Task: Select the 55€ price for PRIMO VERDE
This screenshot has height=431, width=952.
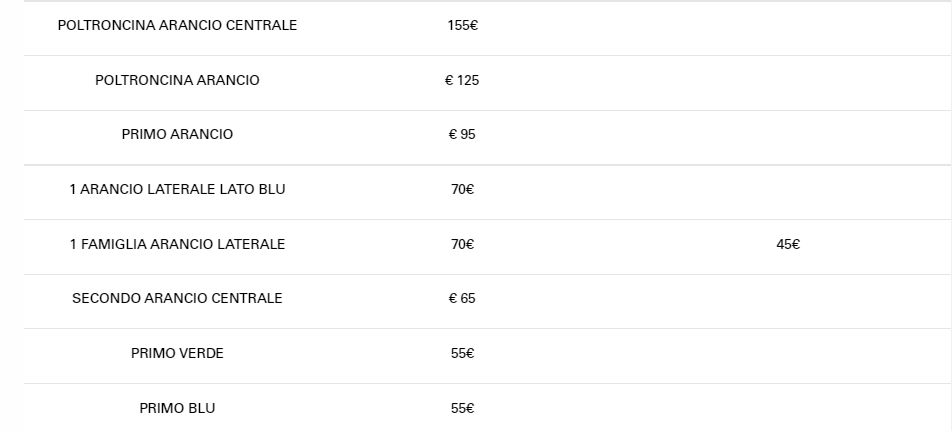Action: click(x=462, y=353)
